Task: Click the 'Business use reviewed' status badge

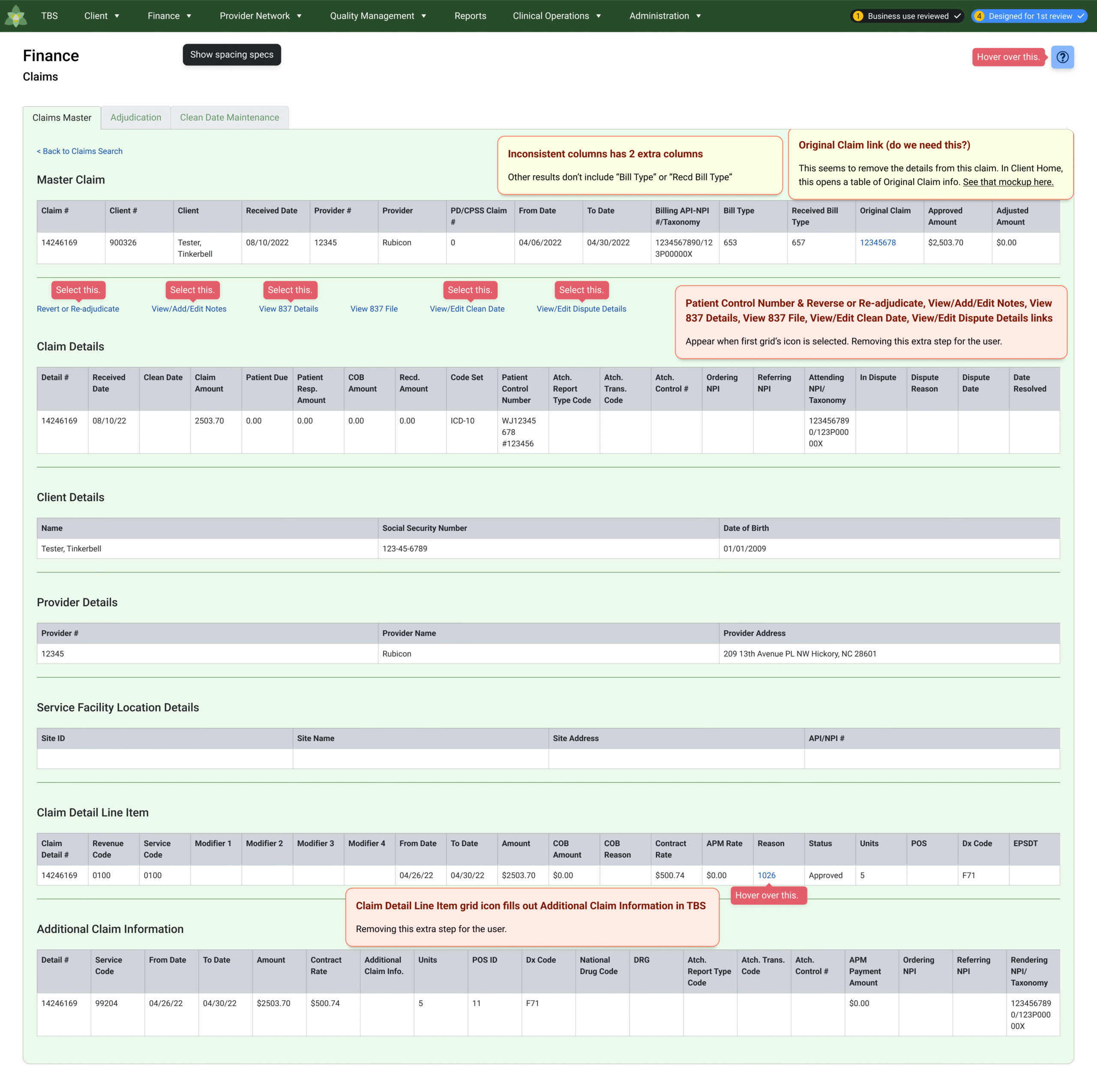Action: click(x=907, y=16)
